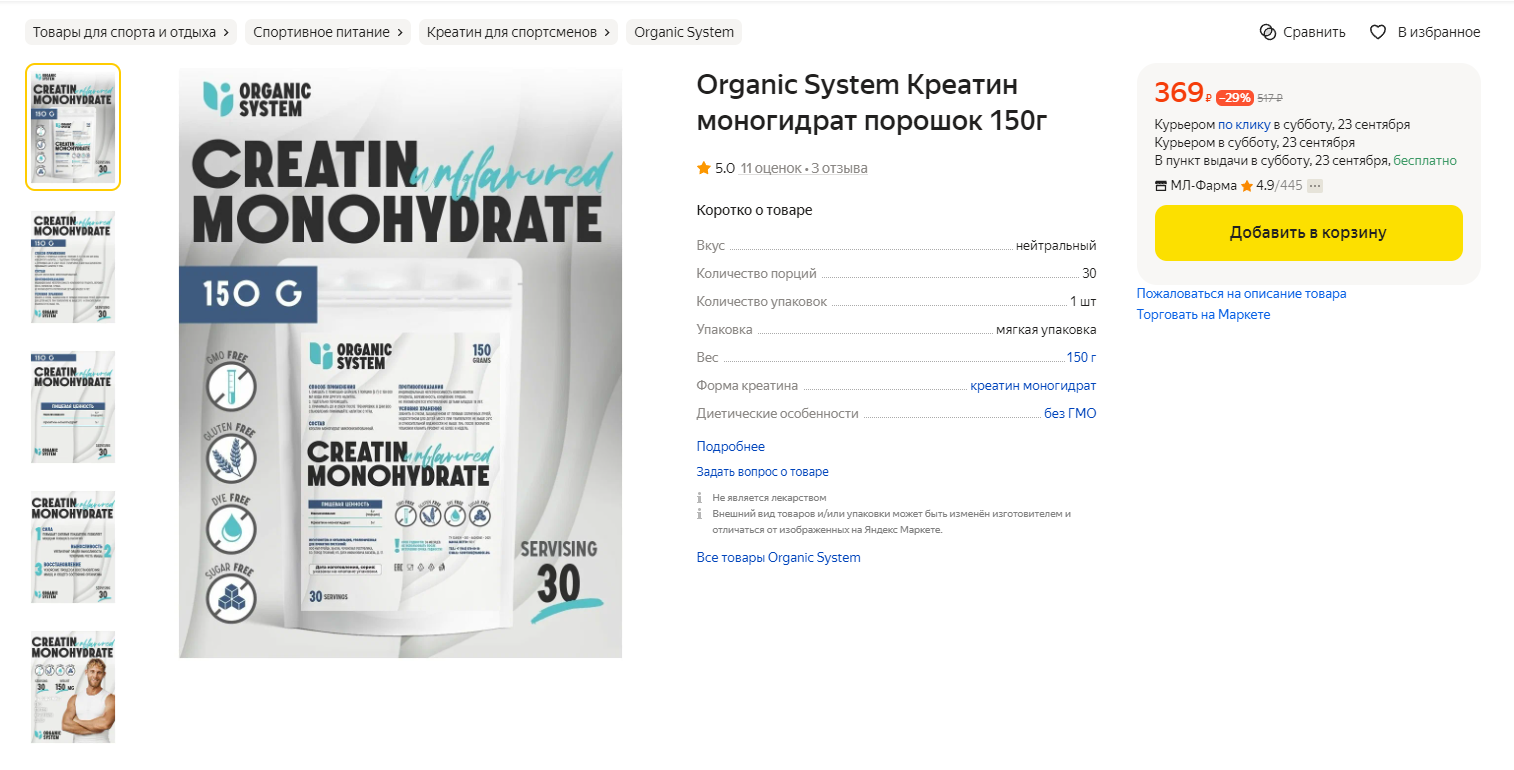This screenshot has width=1514, height=770.
Task: Click the info icon beside Не является лекарством
Action: click(700, 497)
